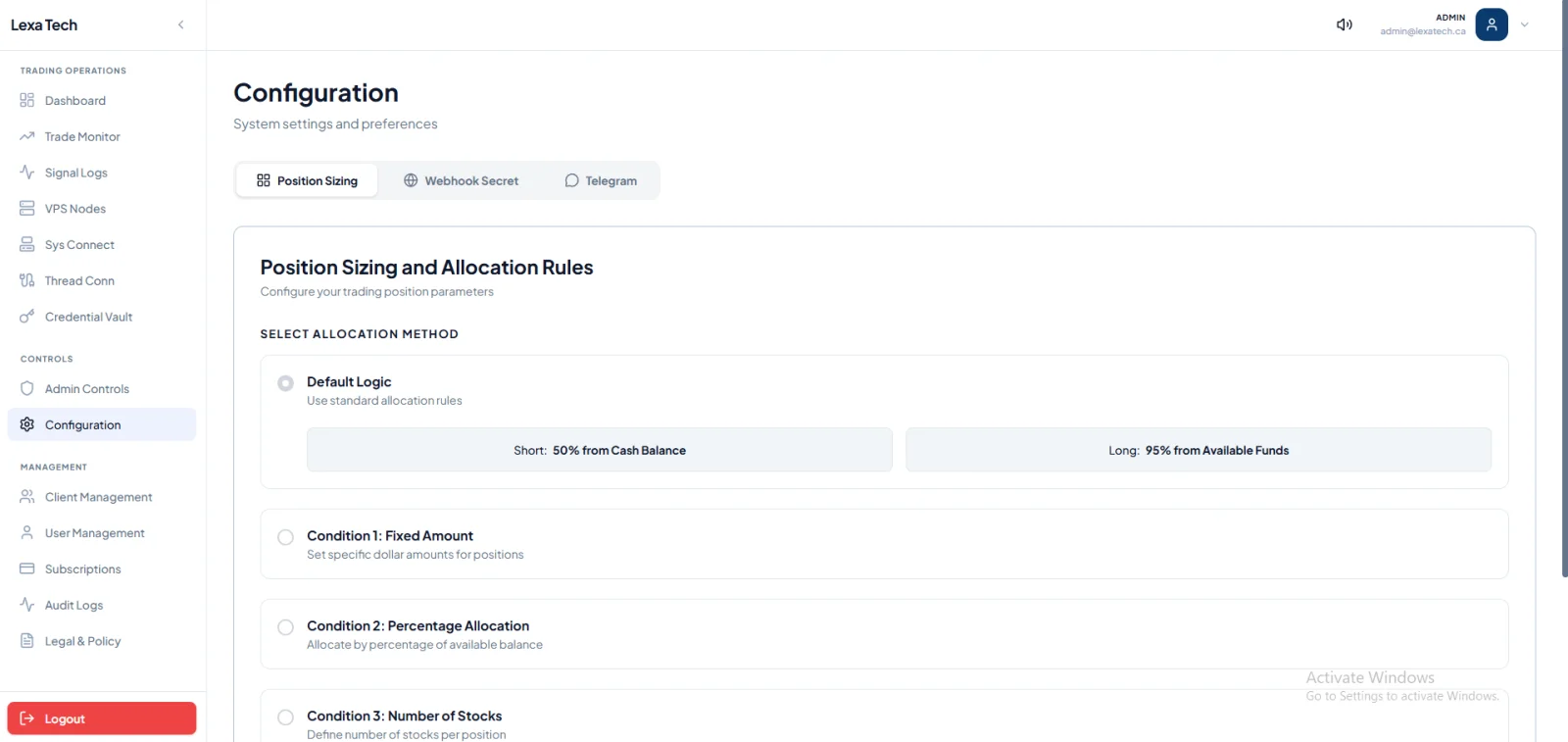Open the Subscriptions page
The width and height of the screenshot is (1568, 742).
102,569
